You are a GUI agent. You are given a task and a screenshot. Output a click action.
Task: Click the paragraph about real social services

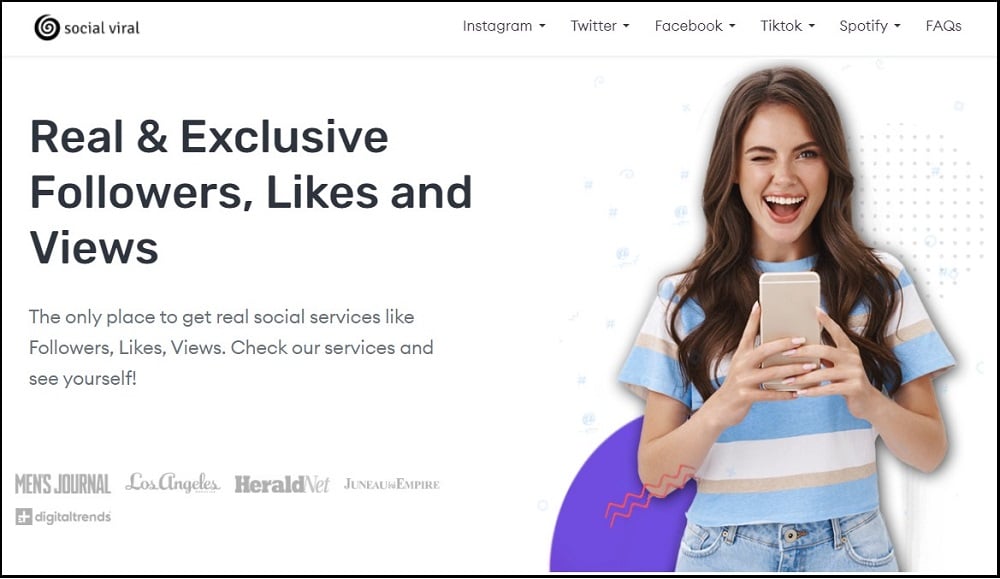(231, 348)
